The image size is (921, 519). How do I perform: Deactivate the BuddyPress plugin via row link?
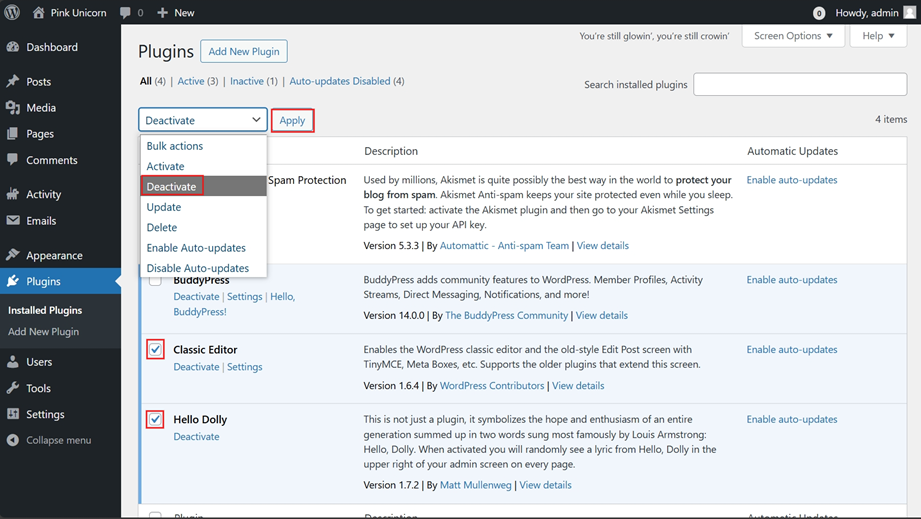[196, 296]
